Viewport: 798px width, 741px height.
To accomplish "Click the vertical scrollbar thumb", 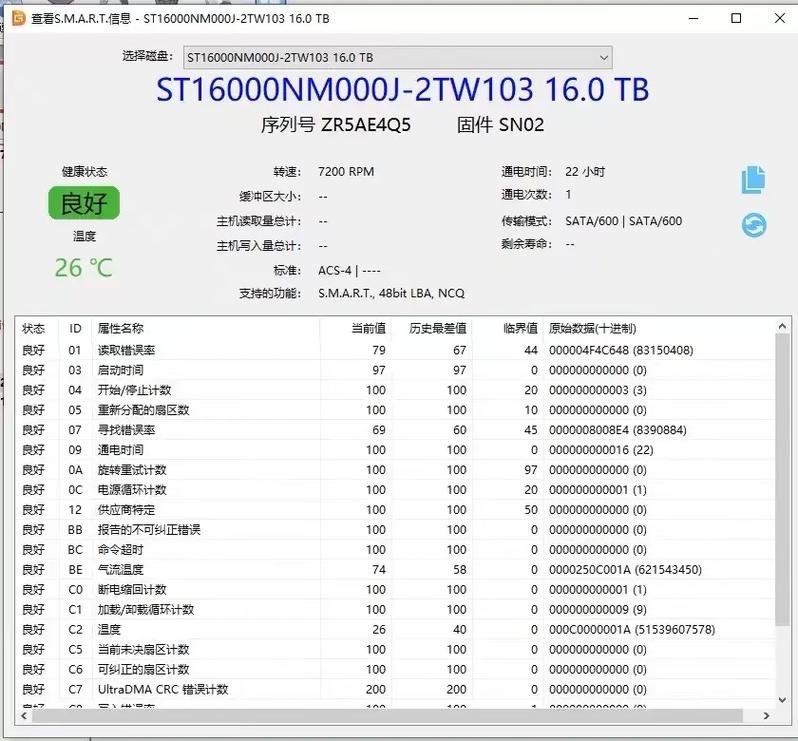I will [x=782, y=480].
